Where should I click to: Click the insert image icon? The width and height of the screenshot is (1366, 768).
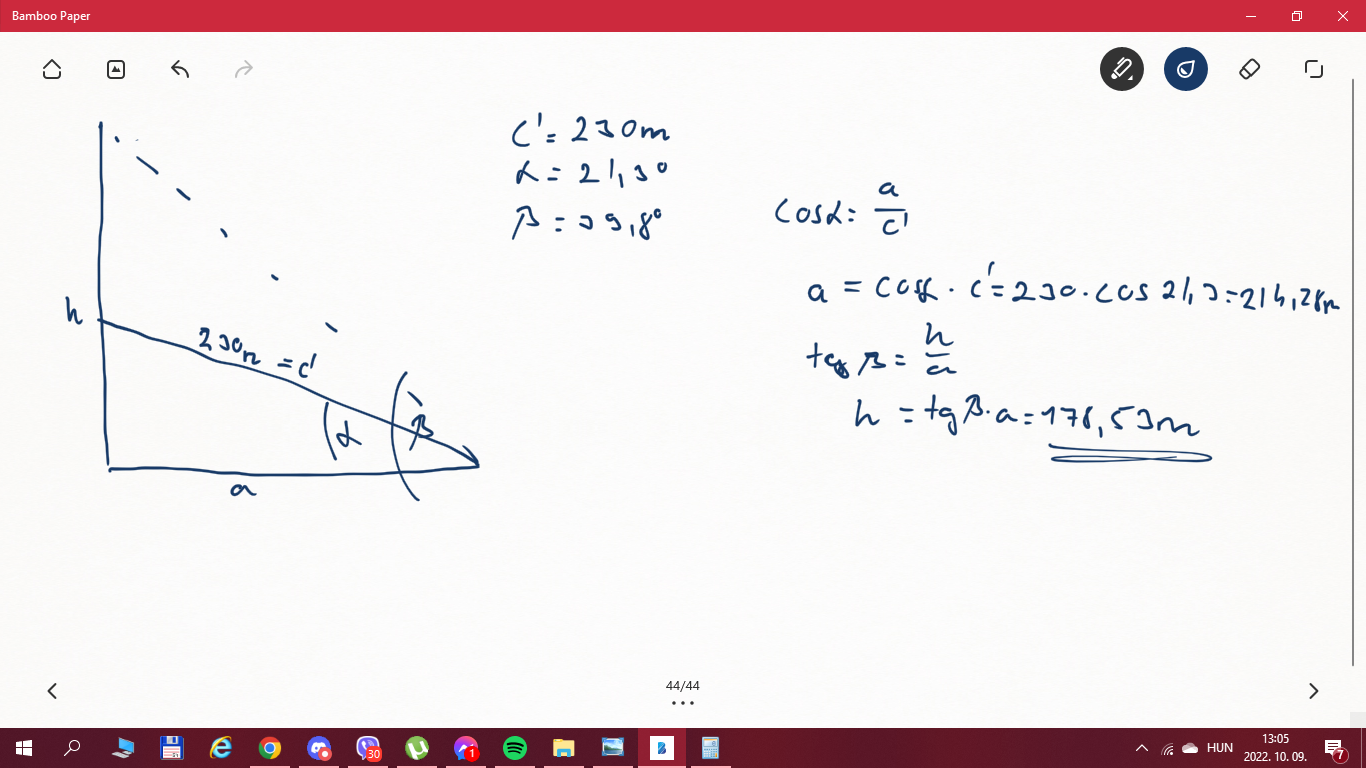tap(116, 69)
